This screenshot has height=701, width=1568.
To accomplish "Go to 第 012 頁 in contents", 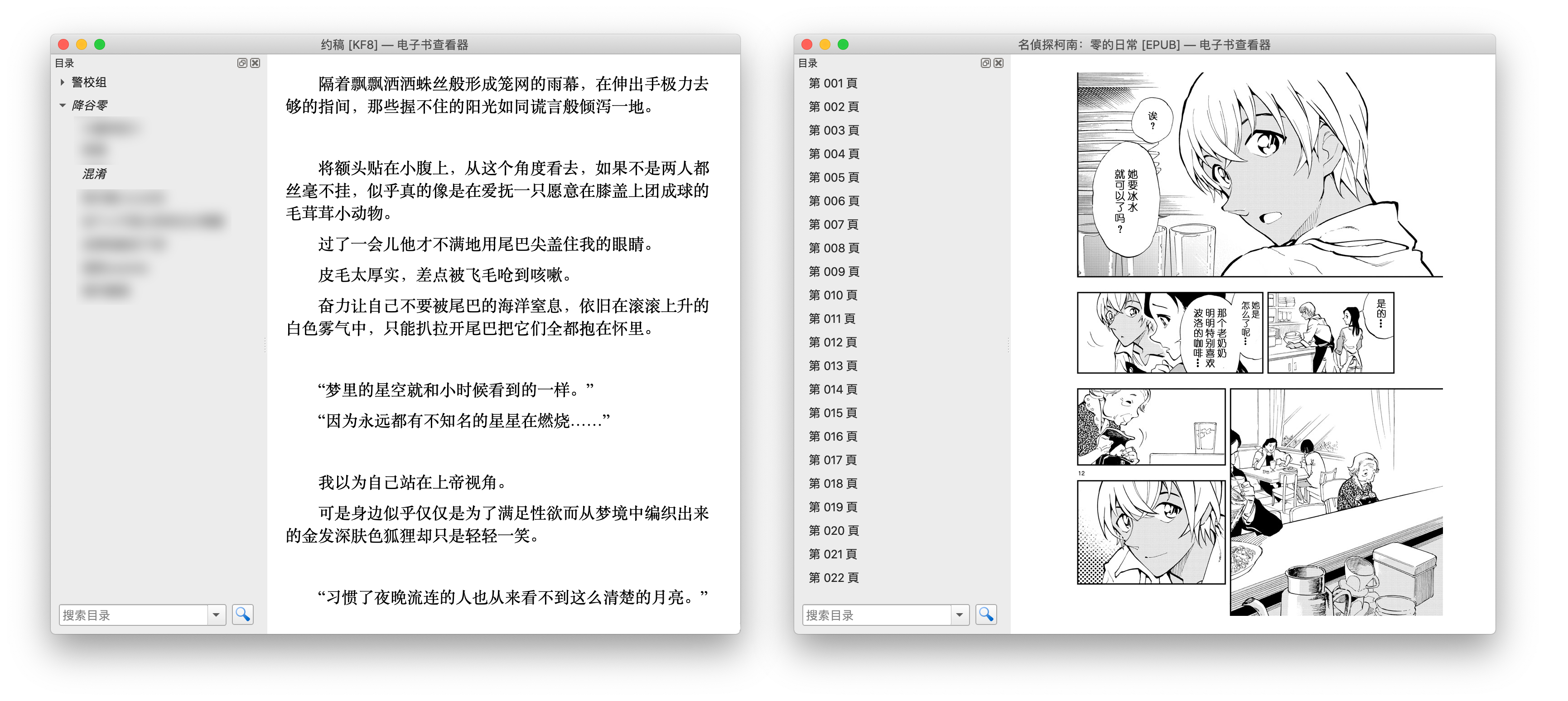I will pos(833,343).
